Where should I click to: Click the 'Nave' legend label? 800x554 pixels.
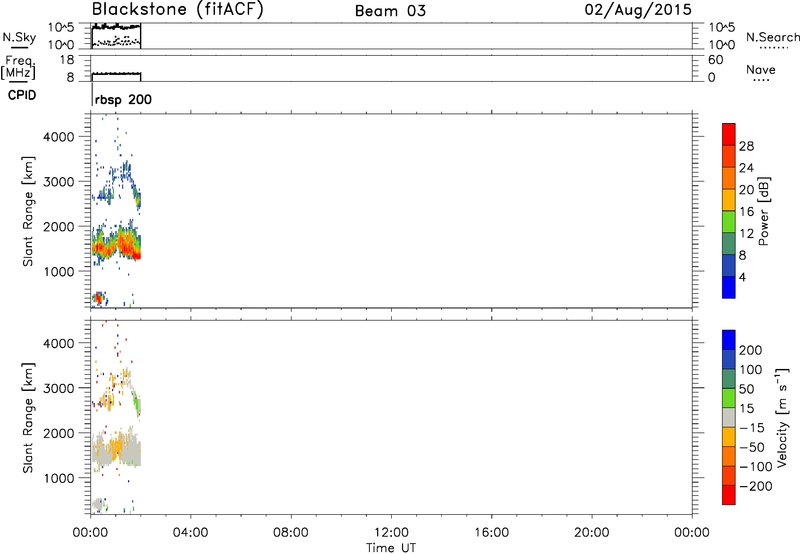point(761,69)
